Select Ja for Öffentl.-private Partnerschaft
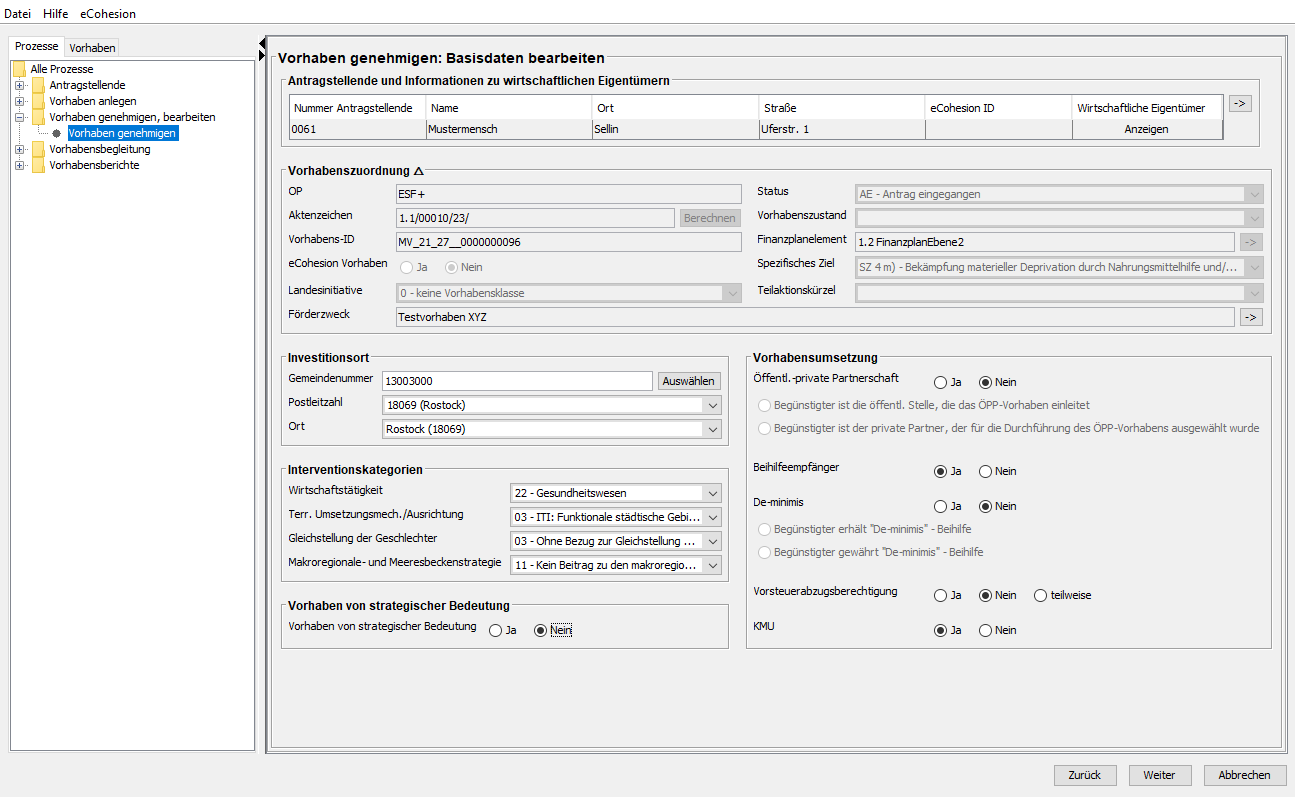Screen dimensions: 1295x797 pos(940,382)
